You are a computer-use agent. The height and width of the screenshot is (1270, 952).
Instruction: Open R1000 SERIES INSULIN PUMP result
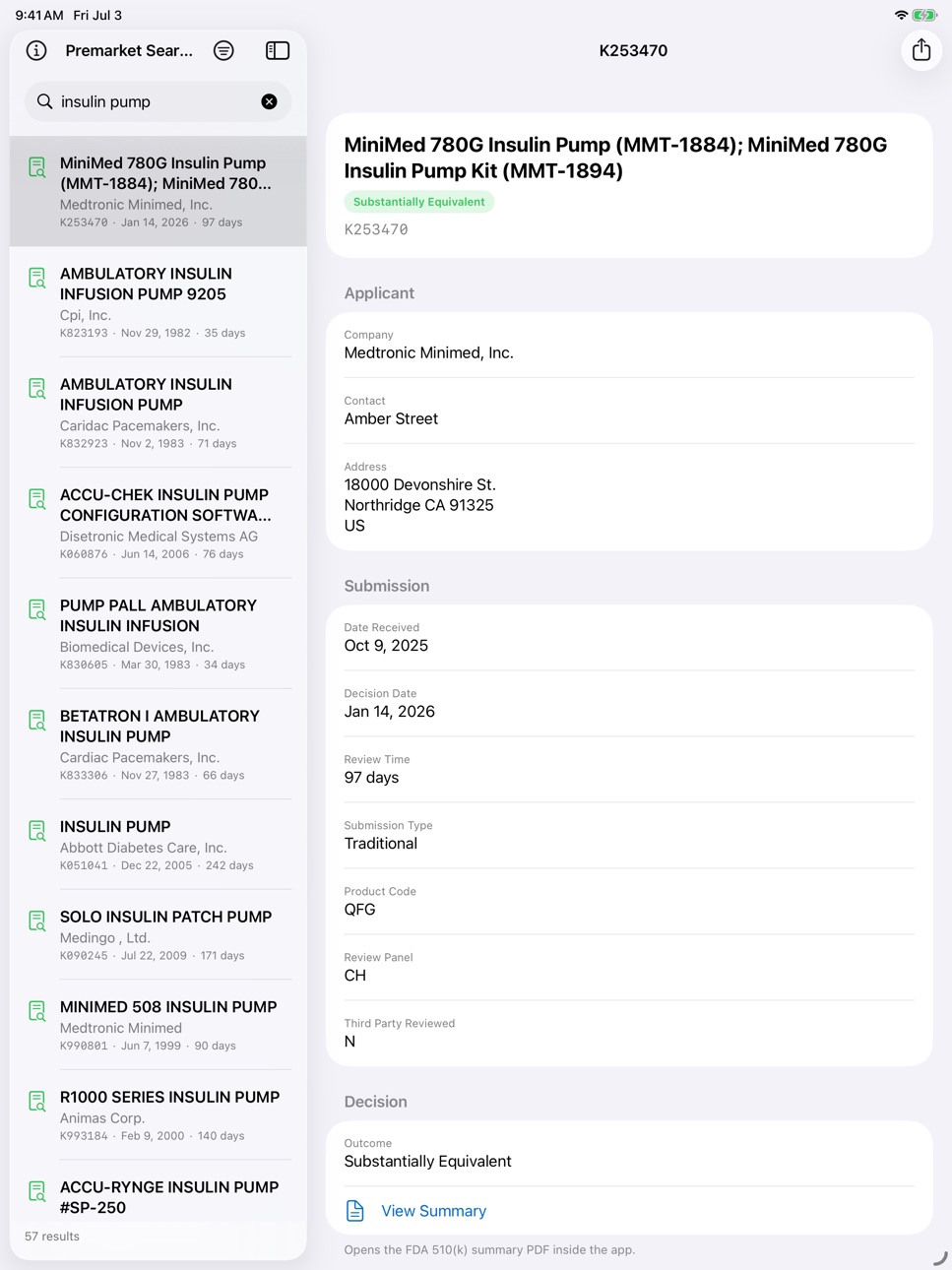(x=158, y=1114)
